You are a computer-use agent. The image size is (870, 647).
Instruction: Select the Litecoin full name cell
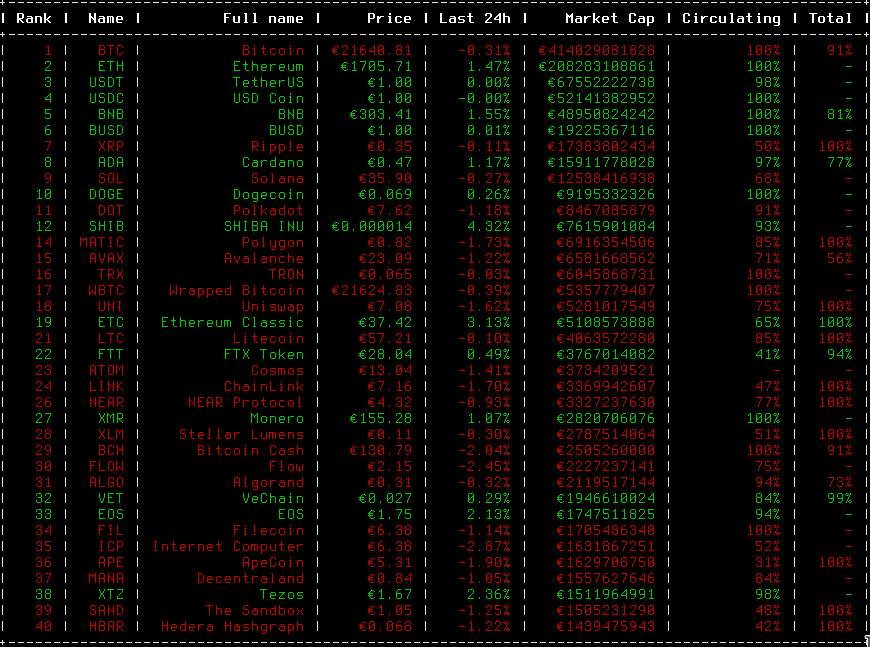pyautogui.click(x=268, y=339)
